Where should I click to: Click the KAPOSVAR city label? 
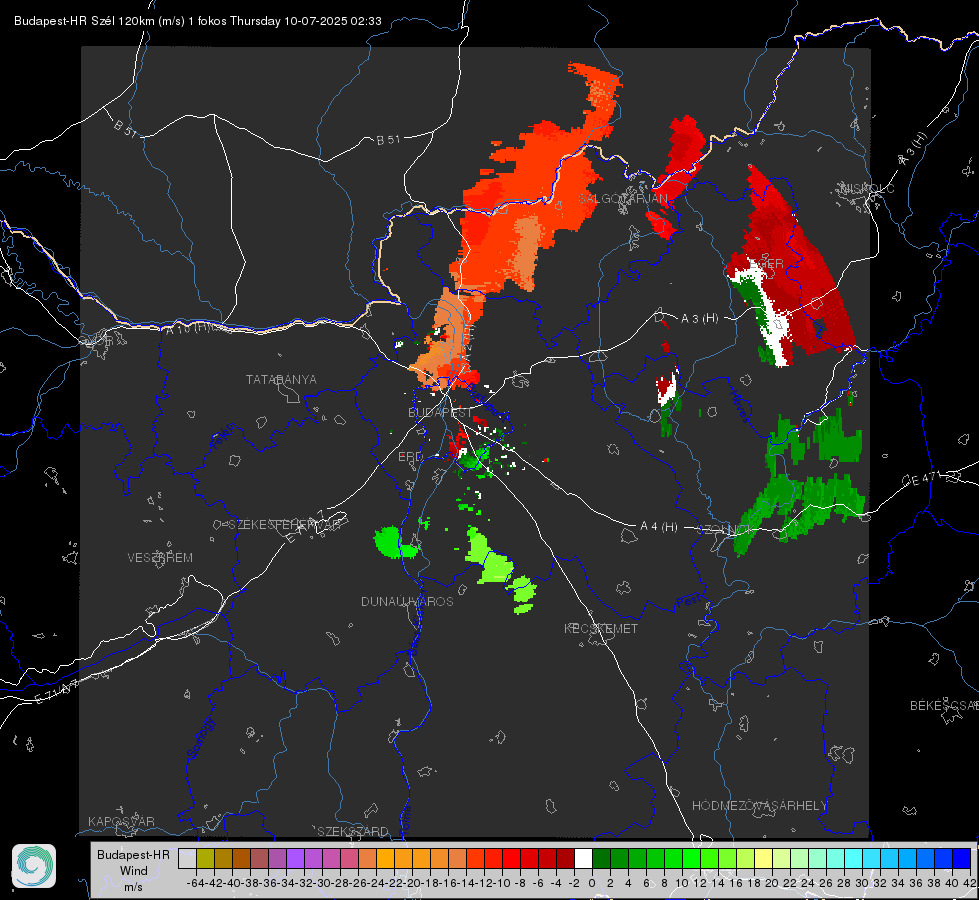pos(121,821)
